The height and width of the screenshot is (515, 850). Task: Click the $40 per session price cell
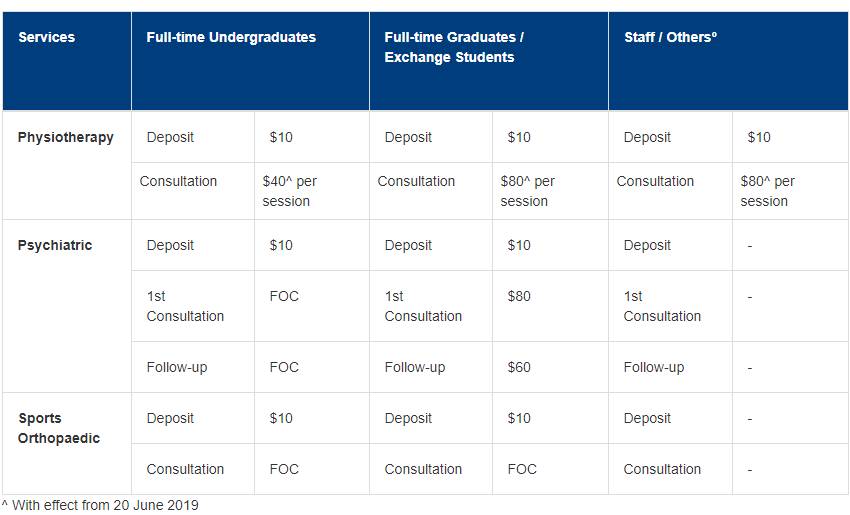(290, 191)
